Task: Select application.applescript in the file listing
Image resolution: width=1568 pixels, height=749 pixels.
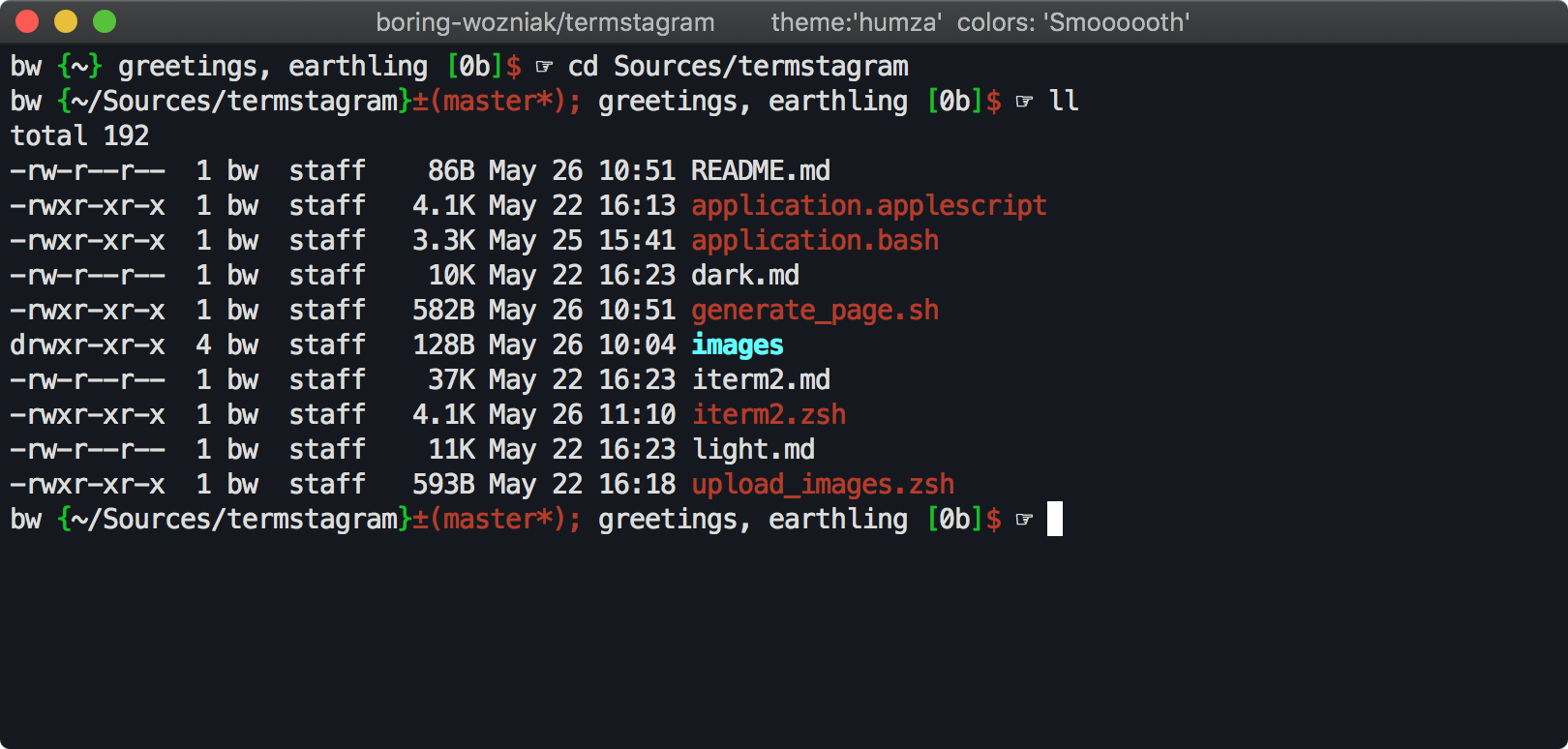Action: 869,206
